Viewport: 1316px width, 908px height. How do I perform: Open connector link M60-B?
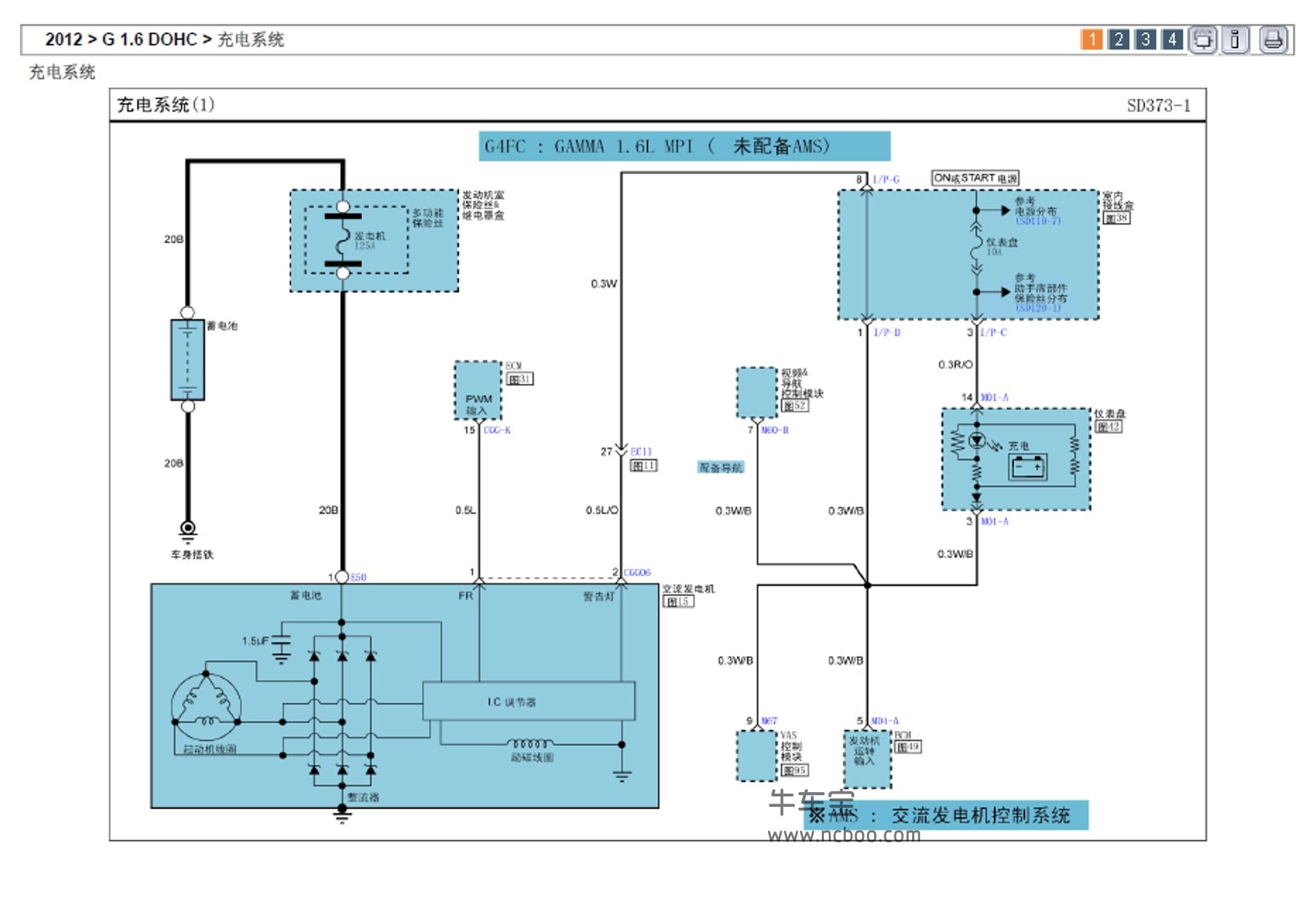pos(774,430)
